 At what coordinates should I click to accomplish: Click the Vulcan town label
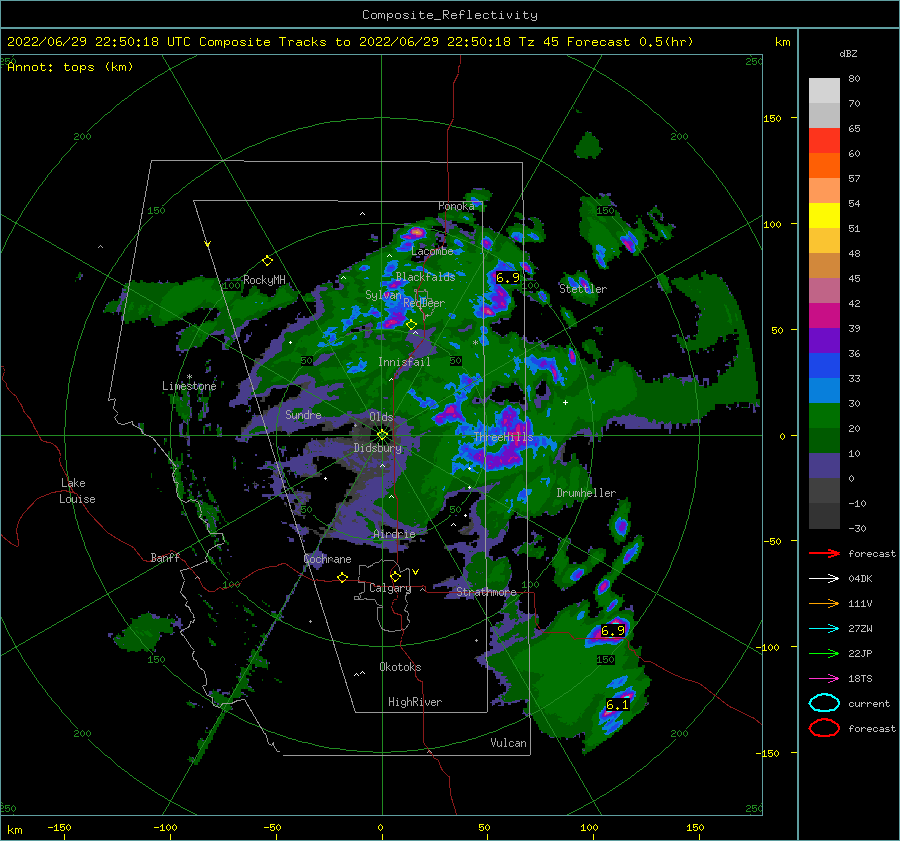508,743
